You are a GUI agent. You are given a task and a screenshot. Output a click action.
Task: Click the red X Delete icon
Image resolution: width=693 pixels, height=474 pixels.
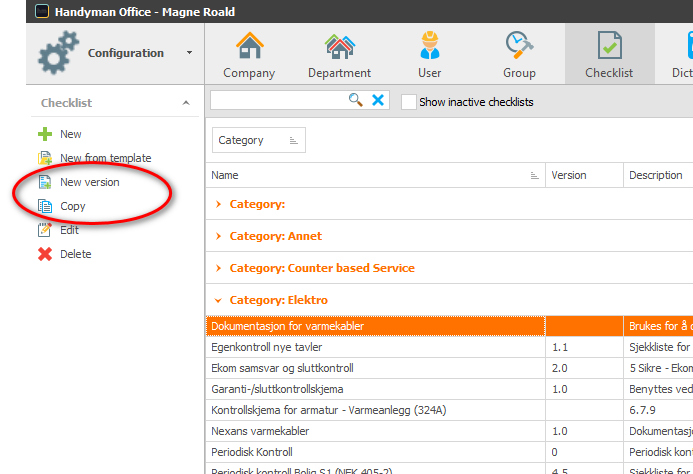(45, 254)
